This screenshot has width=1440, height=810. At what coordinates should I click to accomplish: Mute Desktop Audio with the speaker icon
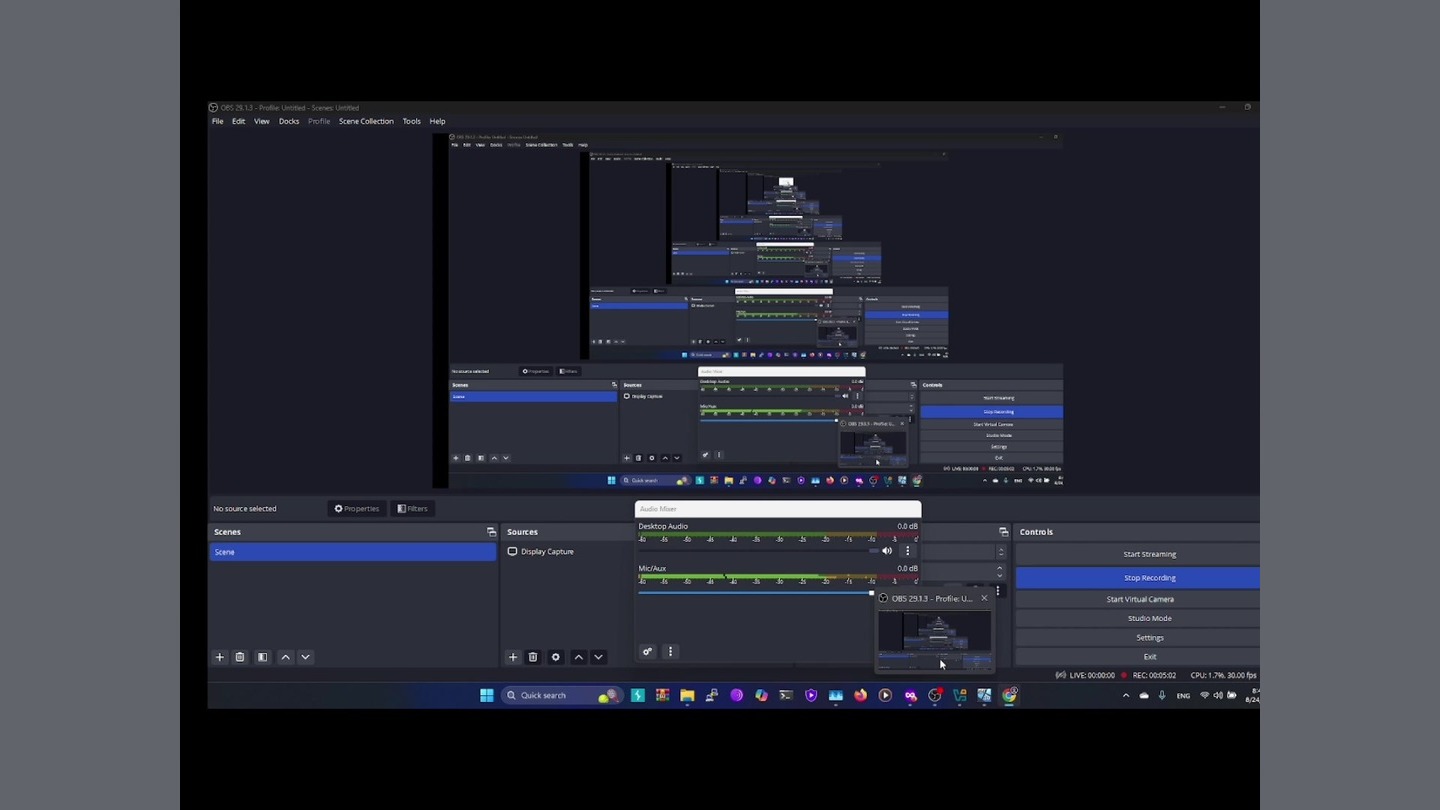pos(887,551)
